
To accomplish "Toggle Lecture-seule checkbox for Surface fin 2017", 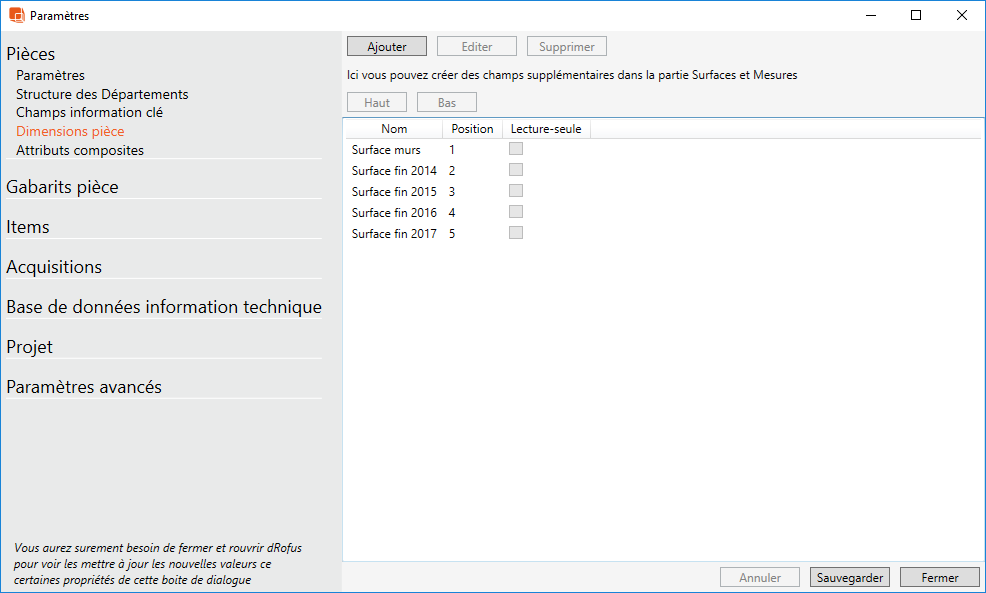I will point(516,233).
